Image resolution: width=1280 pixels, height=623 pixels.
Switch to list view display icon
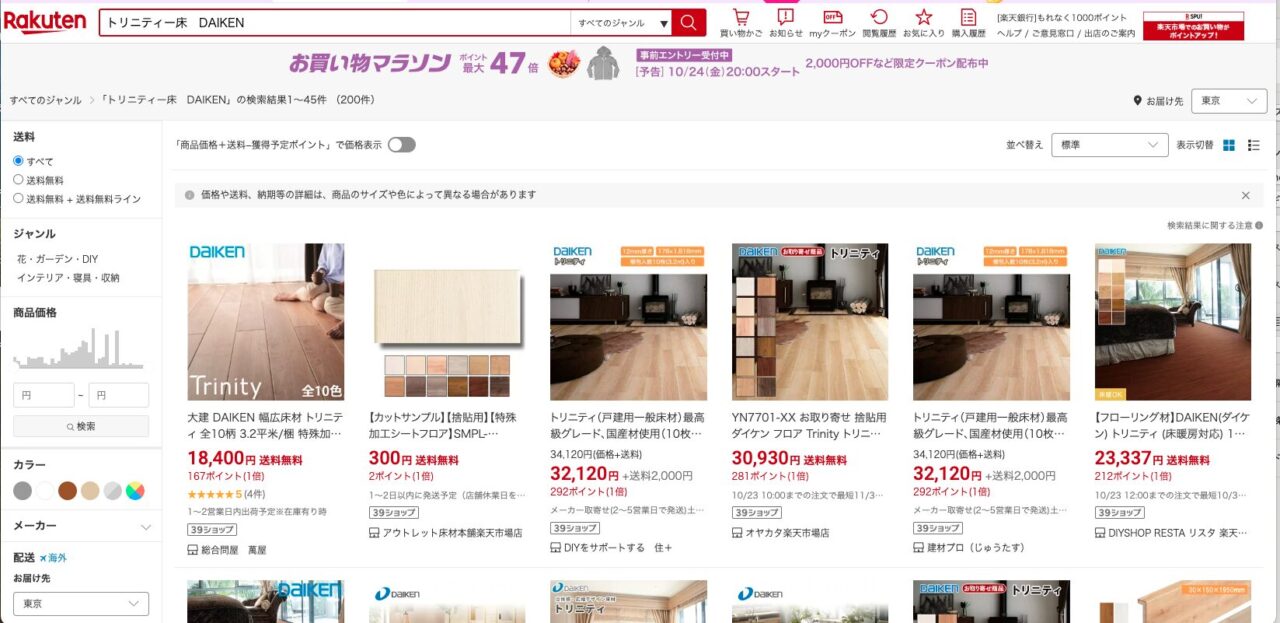click(x=1254, y=145)
